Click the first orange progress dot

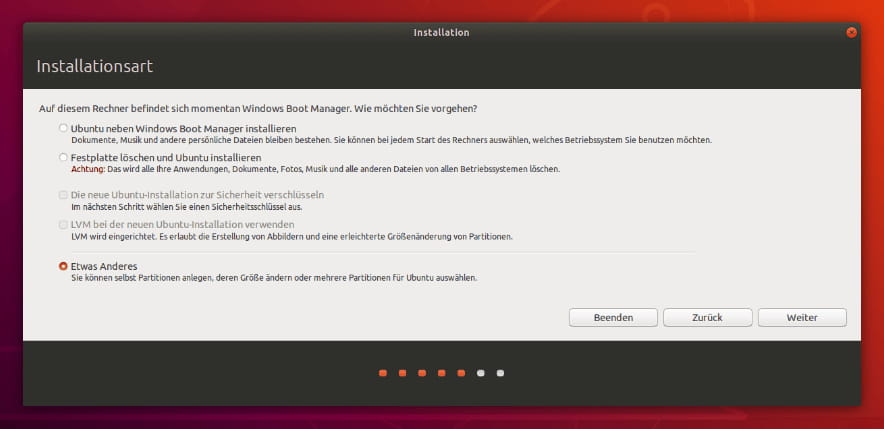pyautogui.click(x=382, y=373)
